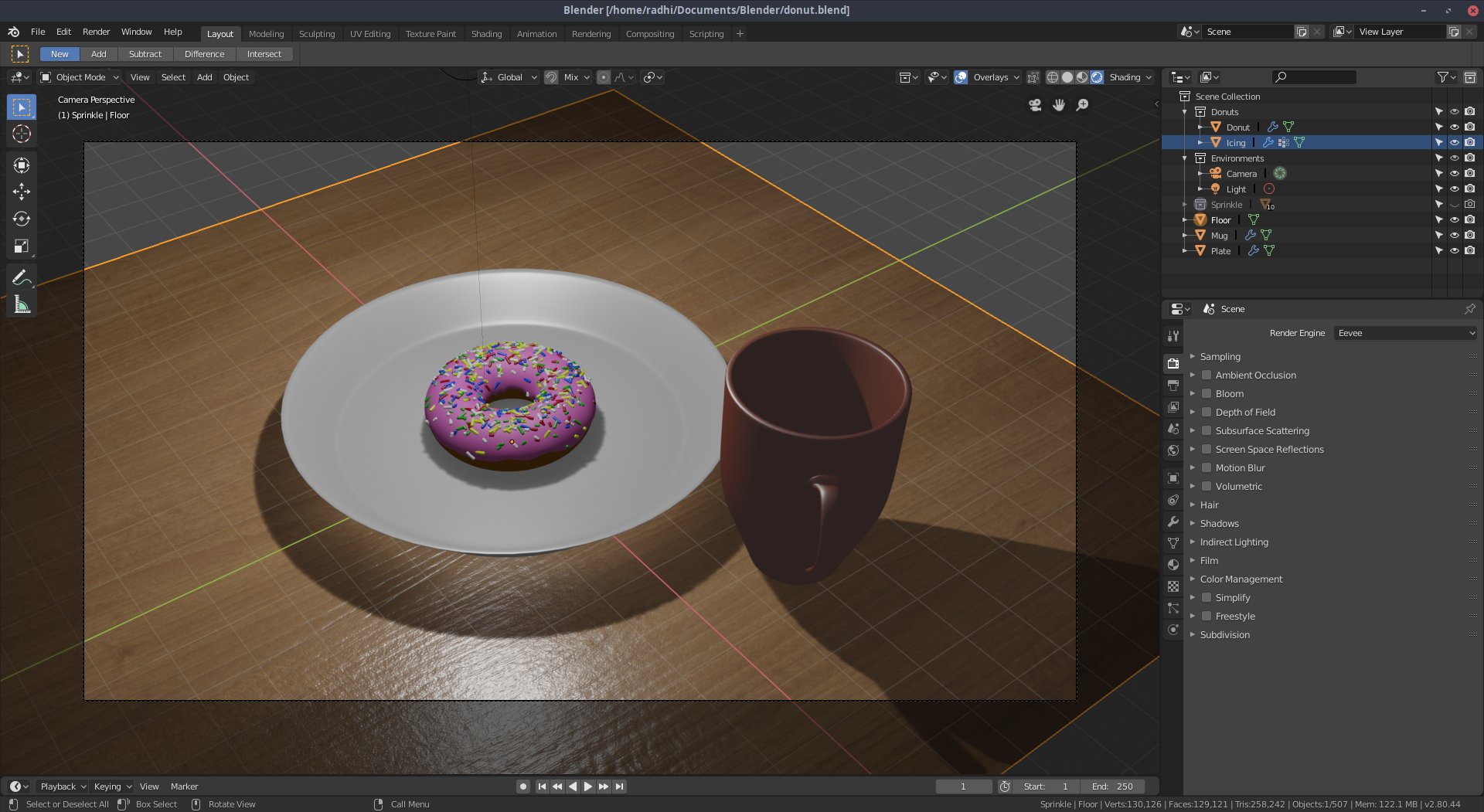Switch to the Modeling workspace tab
Screen dimensions: 1484x812
pos(266,34)
